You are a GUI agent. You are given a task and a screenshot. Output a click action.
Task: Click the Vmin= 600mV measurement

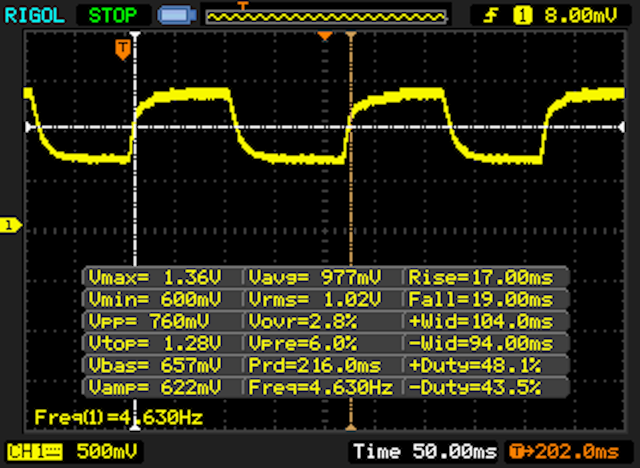click(x=155, y=299)
